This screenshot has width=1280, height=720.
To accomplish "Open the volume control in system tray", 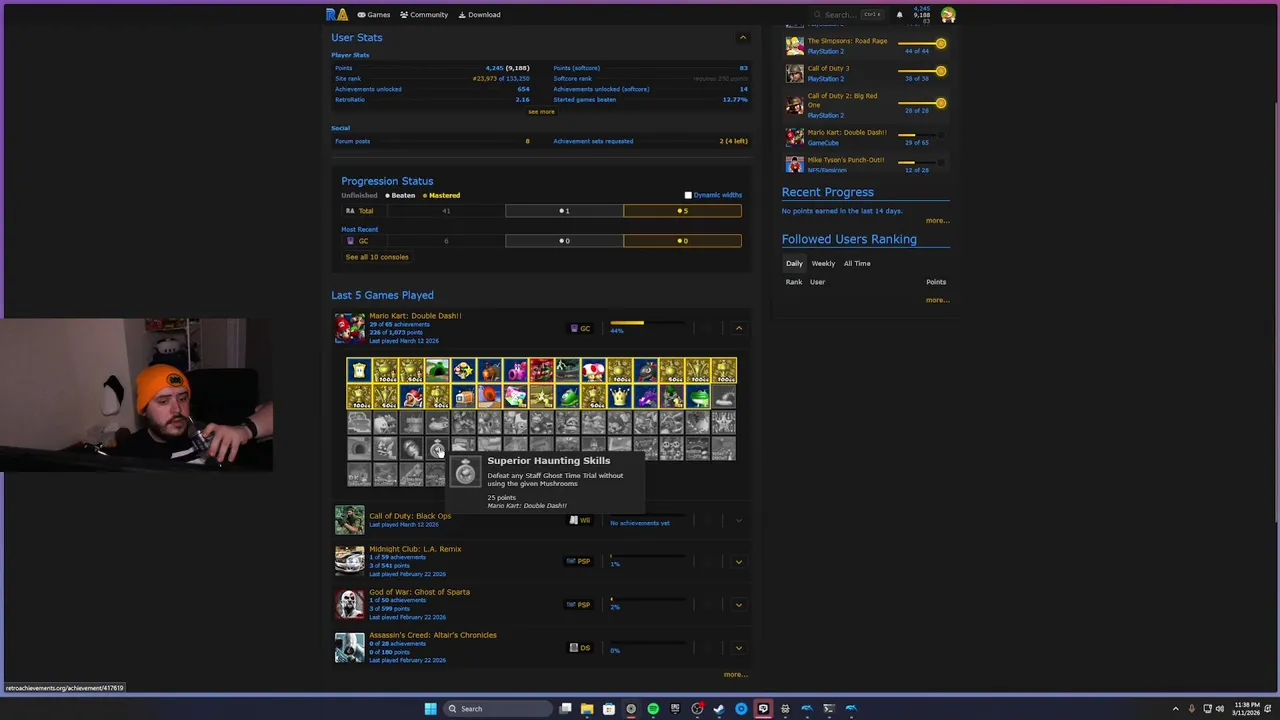I will (x=1219, y=709).
